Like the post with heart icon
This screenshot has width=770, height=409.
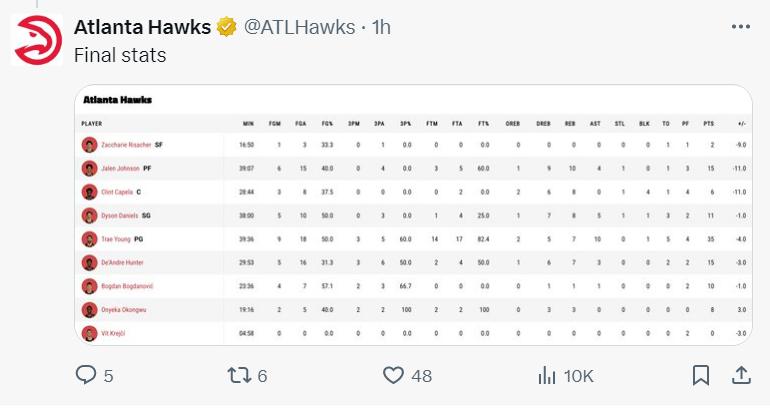coord(393,376)
